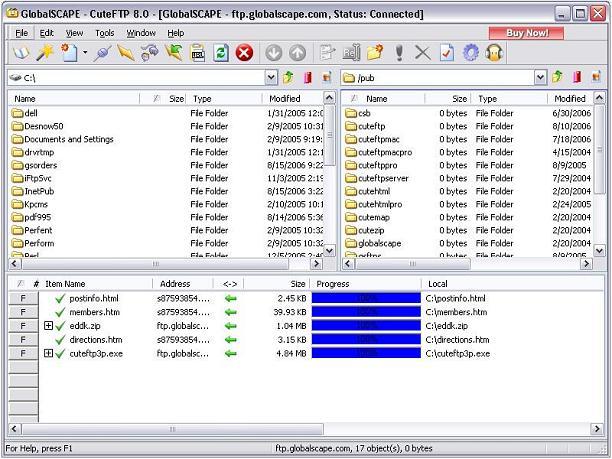Viewport: 612px width, 459px height.
Task: Click the red Stop transfer icon
Action: click(x=244, y=53)
